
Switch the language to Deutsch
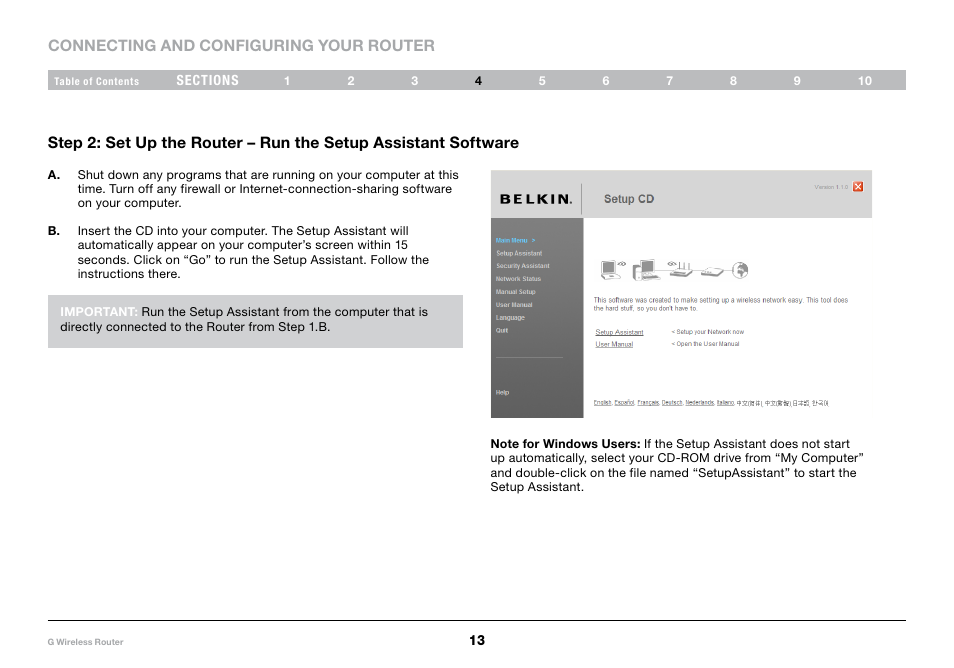[672, 403]
